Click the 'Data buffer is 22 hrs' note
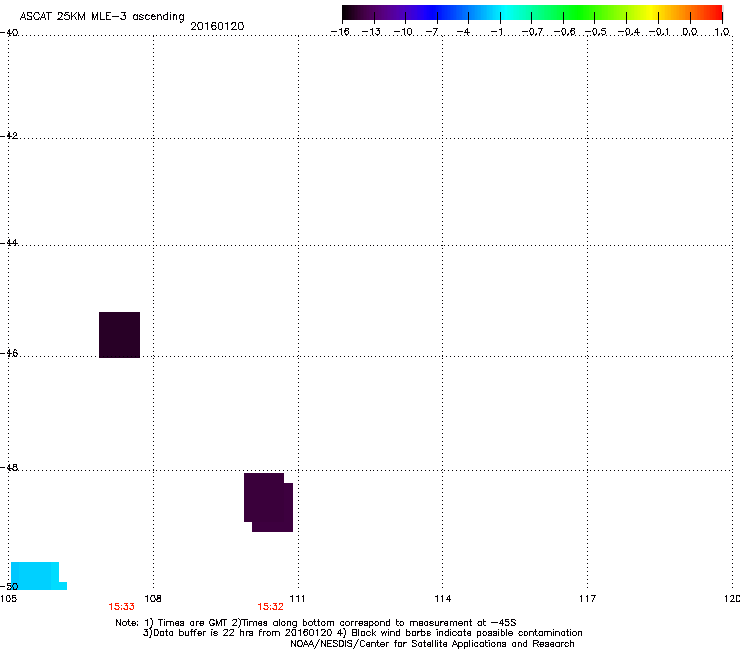This screenshot has height=650, width=740. coord(362,633)
